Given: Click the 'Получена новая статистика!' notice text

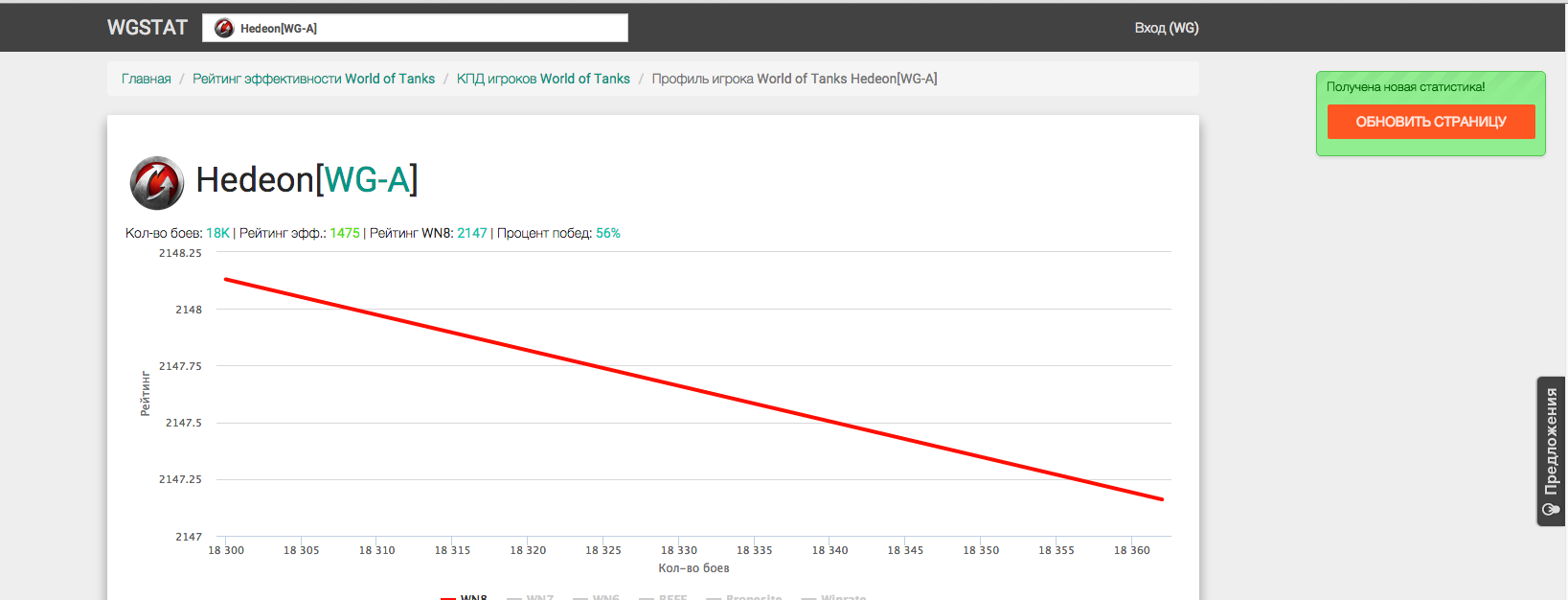Looking at the screenshot, I should click(1405, 86).
